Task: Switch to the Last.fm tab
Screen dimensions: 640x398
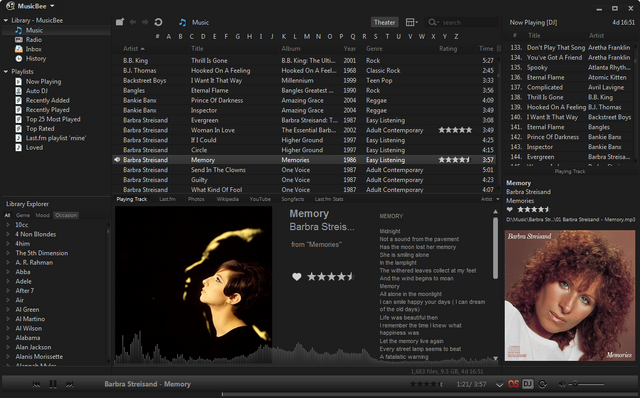Action: [x=167, y=199]
